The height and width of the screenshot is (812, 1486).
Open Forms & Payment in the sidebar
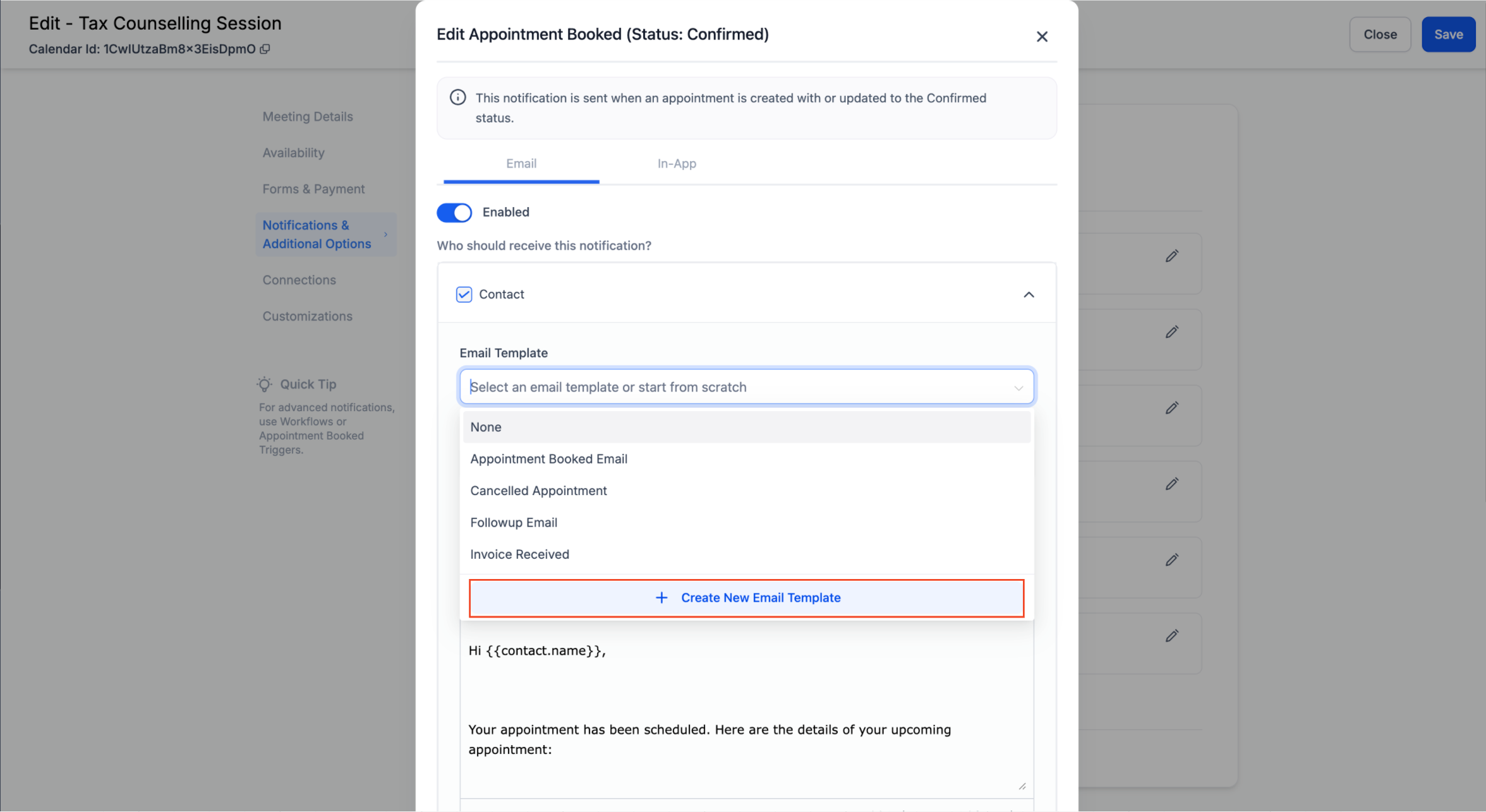[x=313, y=189]
